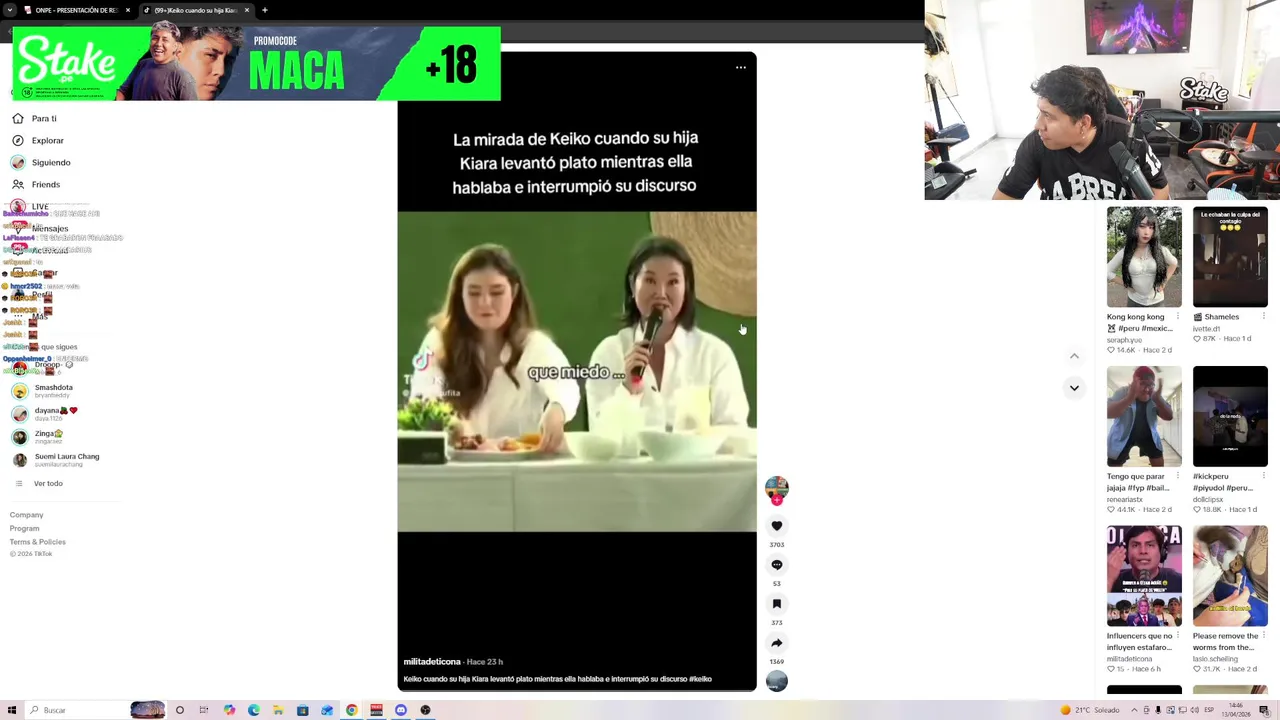1280x720 pixels.
Task: Open the Windows Start menu
Action: (12, 710)
